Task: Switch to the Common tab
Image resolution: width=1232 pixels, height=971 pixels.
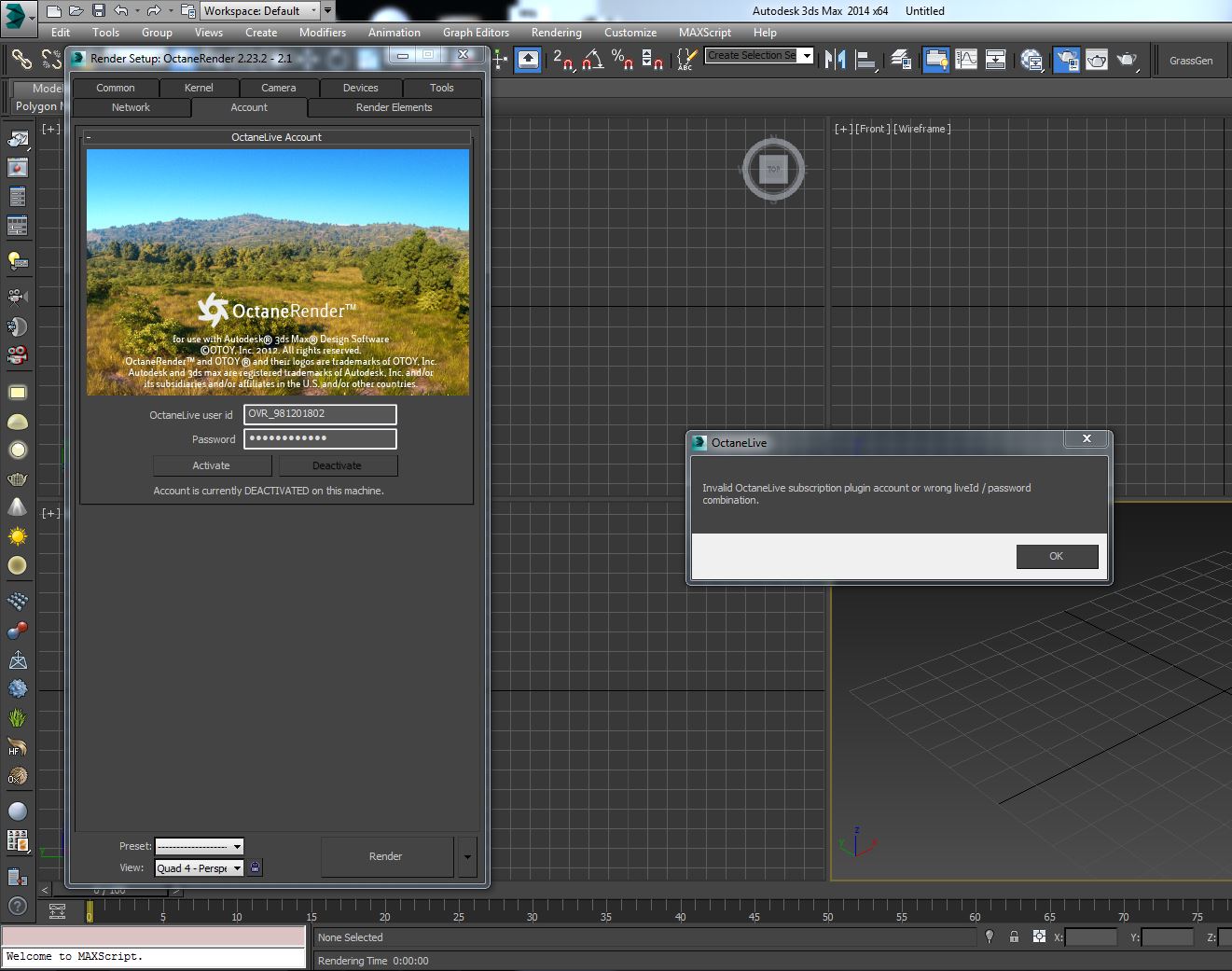Action: [116, 88]
